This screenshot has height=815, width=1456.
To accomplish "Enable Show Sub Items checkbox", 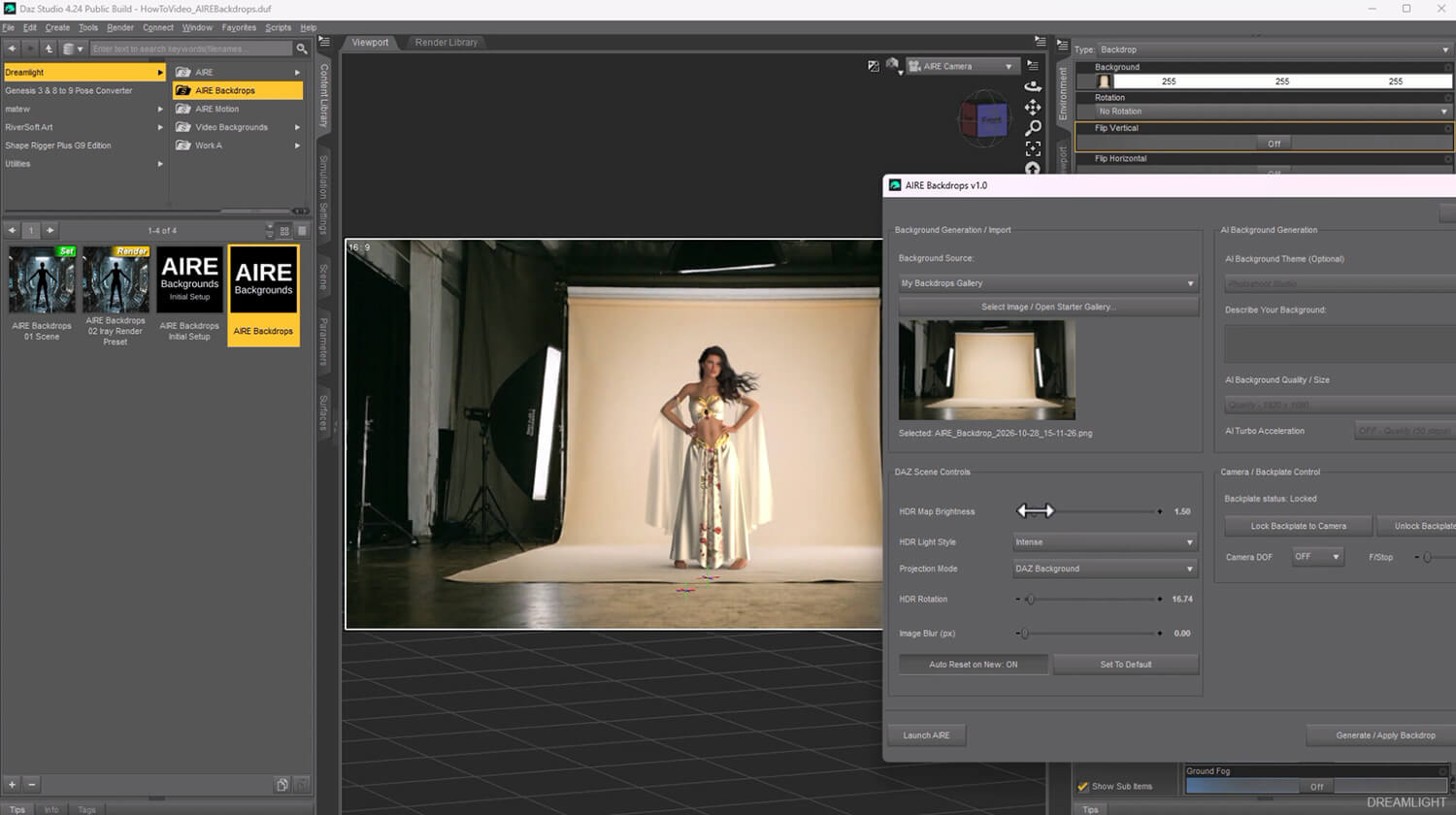I will 1083,786.
